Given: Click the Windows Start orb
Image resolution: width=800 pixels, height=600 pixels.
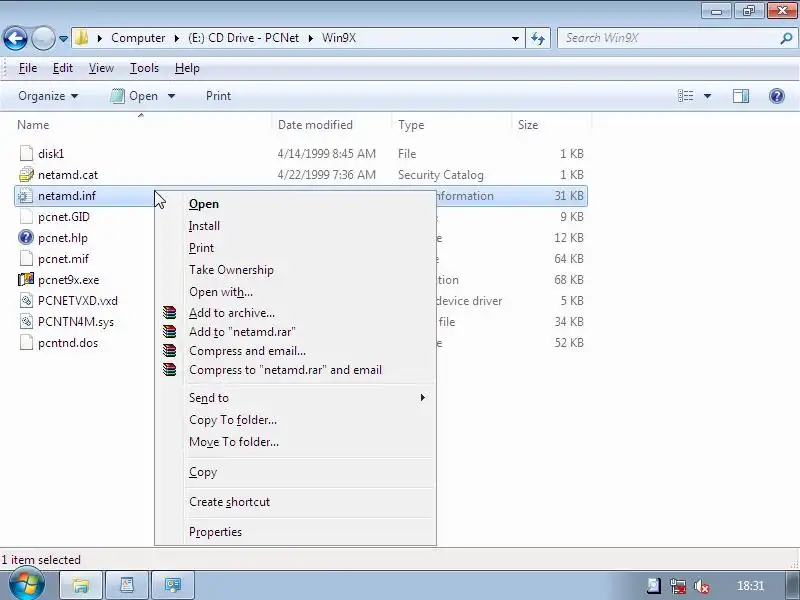Looking at the screenshot, I should (x=27, y=584).
